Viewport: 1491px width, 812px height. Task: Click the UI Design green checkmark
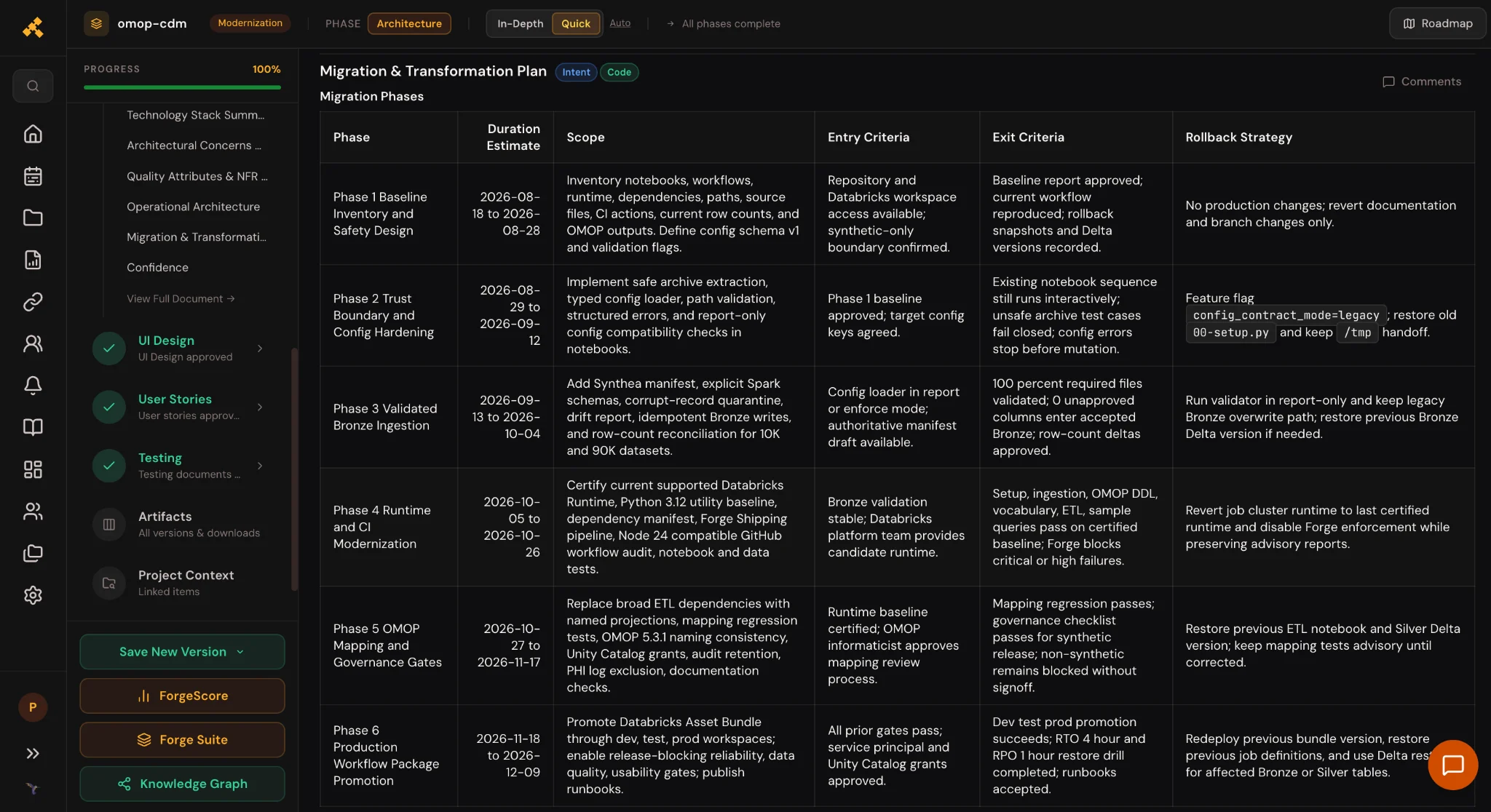point(109,348)
